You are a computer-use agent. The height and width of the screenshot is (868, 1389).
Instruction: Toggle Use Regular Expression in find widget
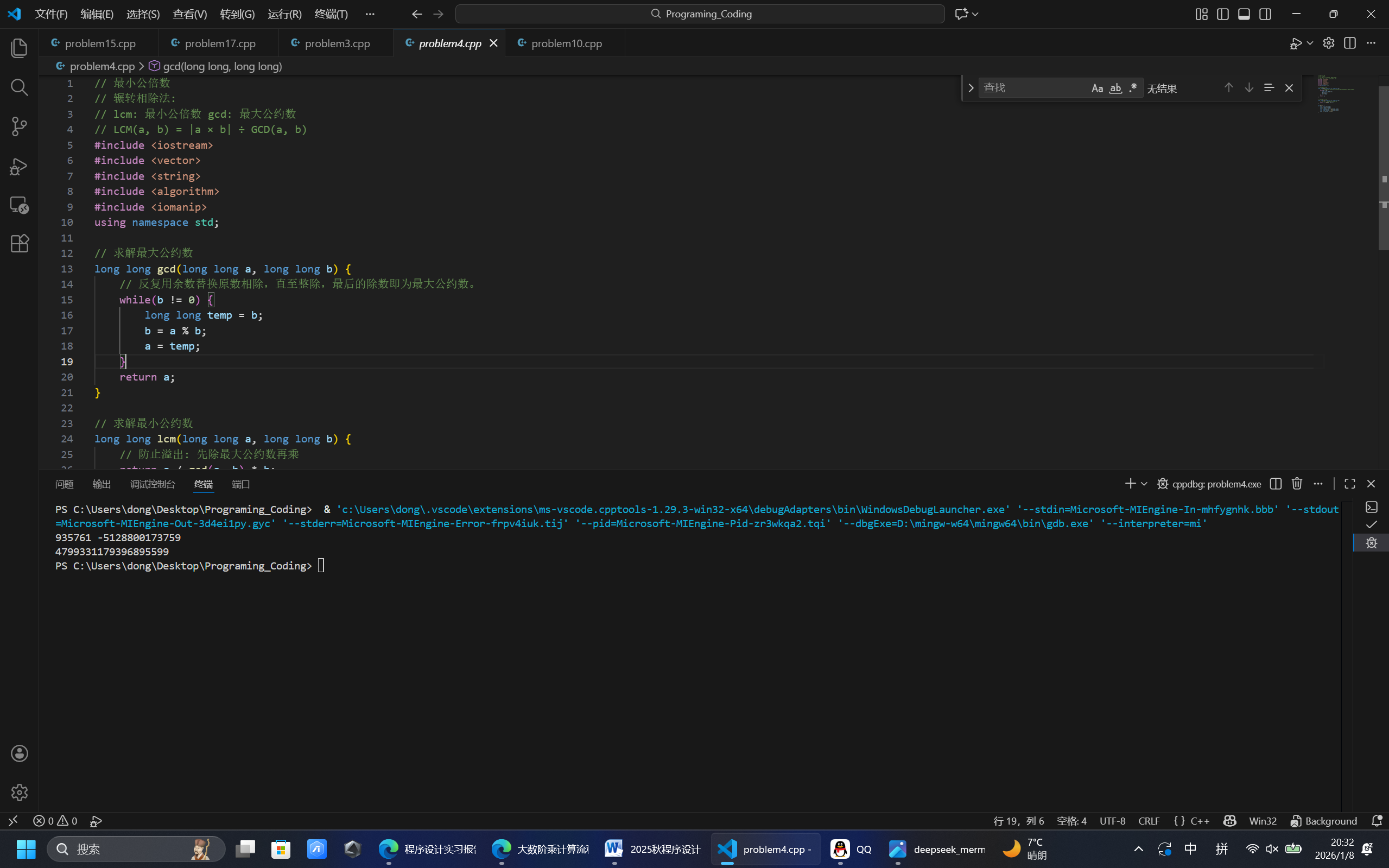tap(1132, 88)
